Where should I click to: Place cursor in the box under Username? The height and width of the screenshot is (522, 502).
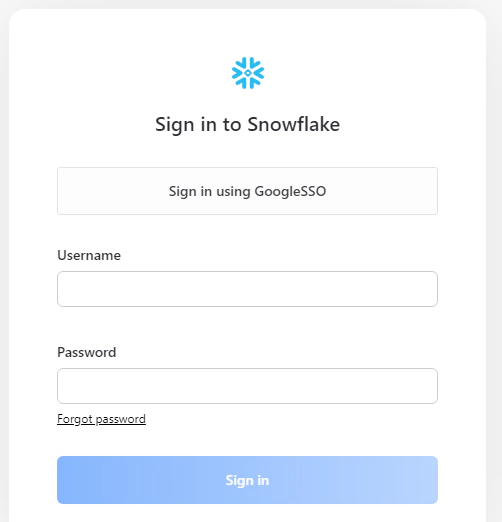click(x=247, y=289)
